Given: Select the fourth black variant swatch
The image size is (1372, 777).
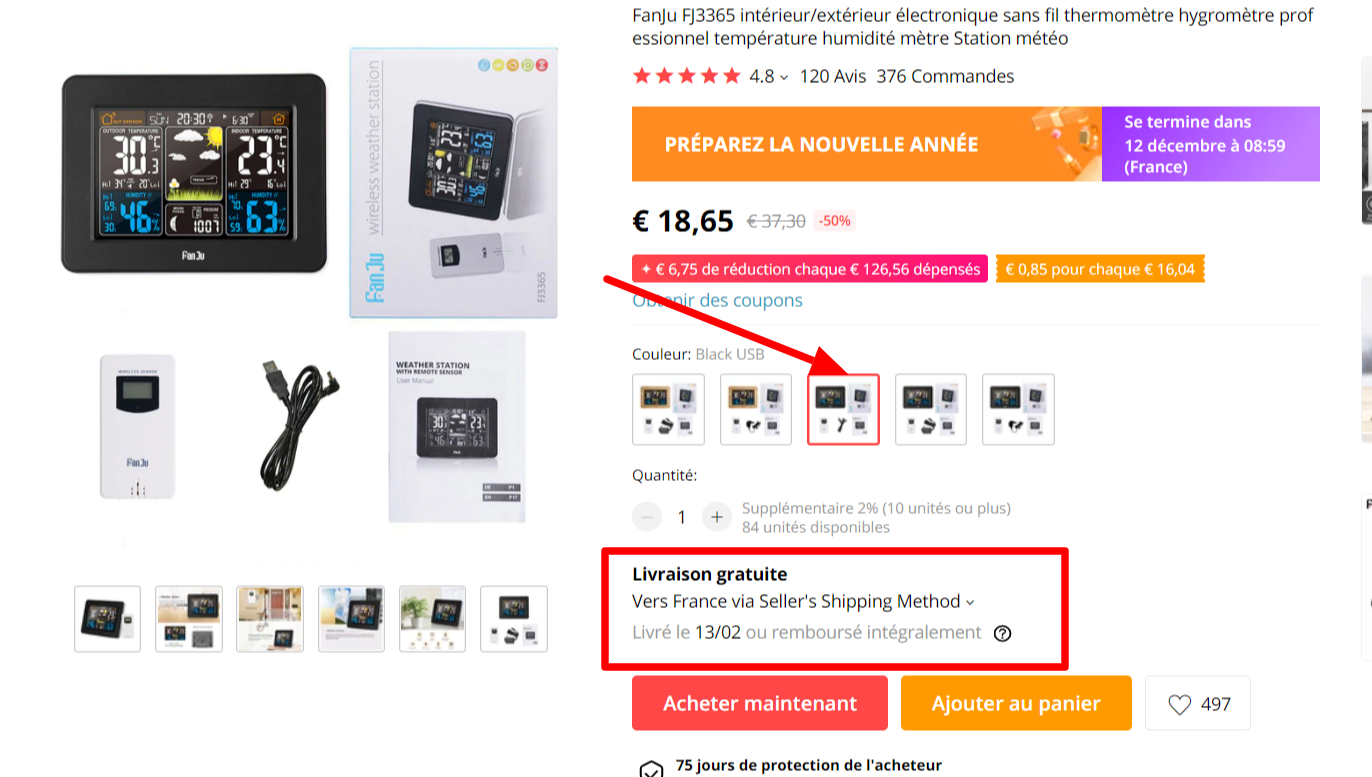Looking at the screenshot, I should [931, 409].
